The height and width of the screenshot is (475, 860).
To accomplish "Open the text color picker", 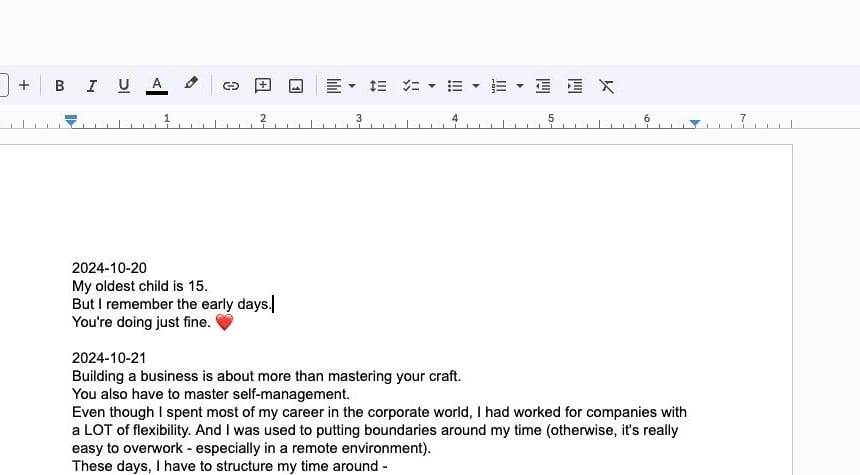I will (x=157, y=86).
